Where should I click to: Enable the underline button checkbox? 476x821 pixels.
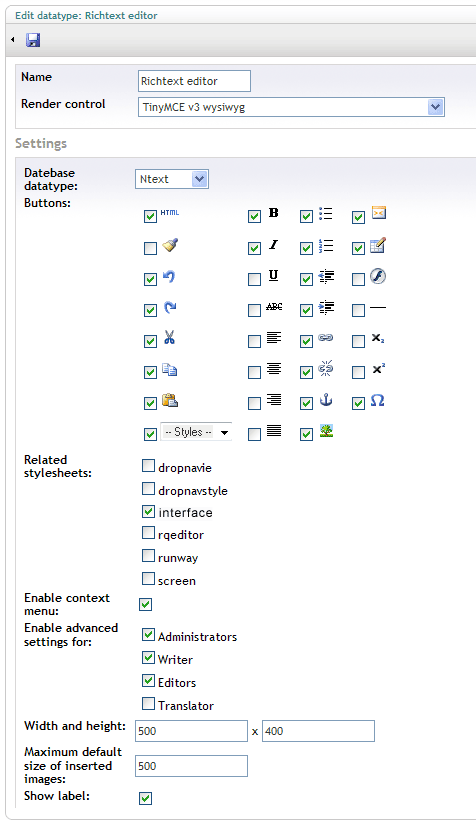254,279
